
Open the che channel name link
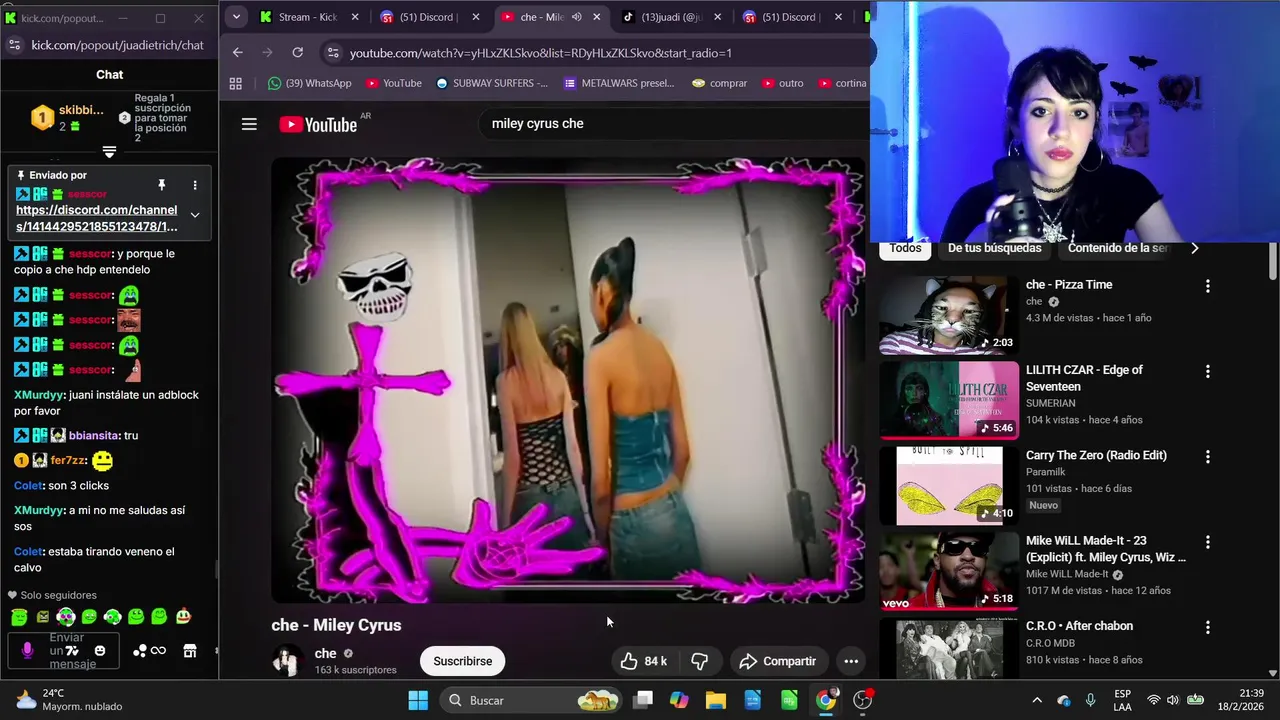point(325,653)
